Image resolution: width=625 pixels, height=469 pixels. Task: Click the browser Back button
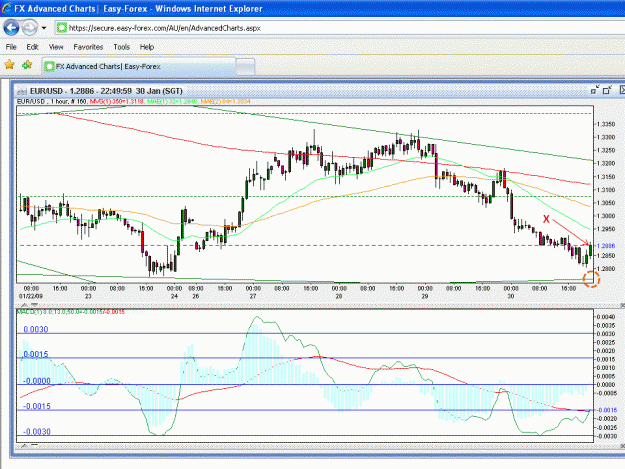coord(11,28)
